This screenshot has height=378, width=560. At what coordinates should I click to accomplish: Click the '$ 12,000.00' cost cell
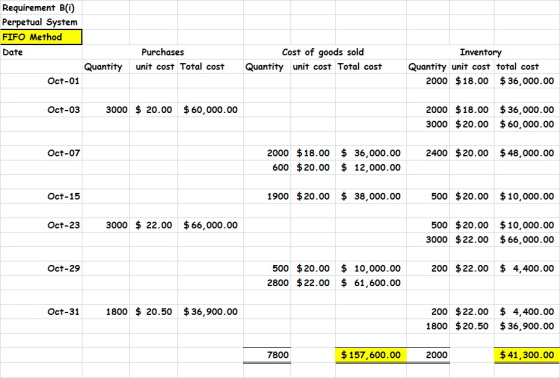(x=370, y=167)
